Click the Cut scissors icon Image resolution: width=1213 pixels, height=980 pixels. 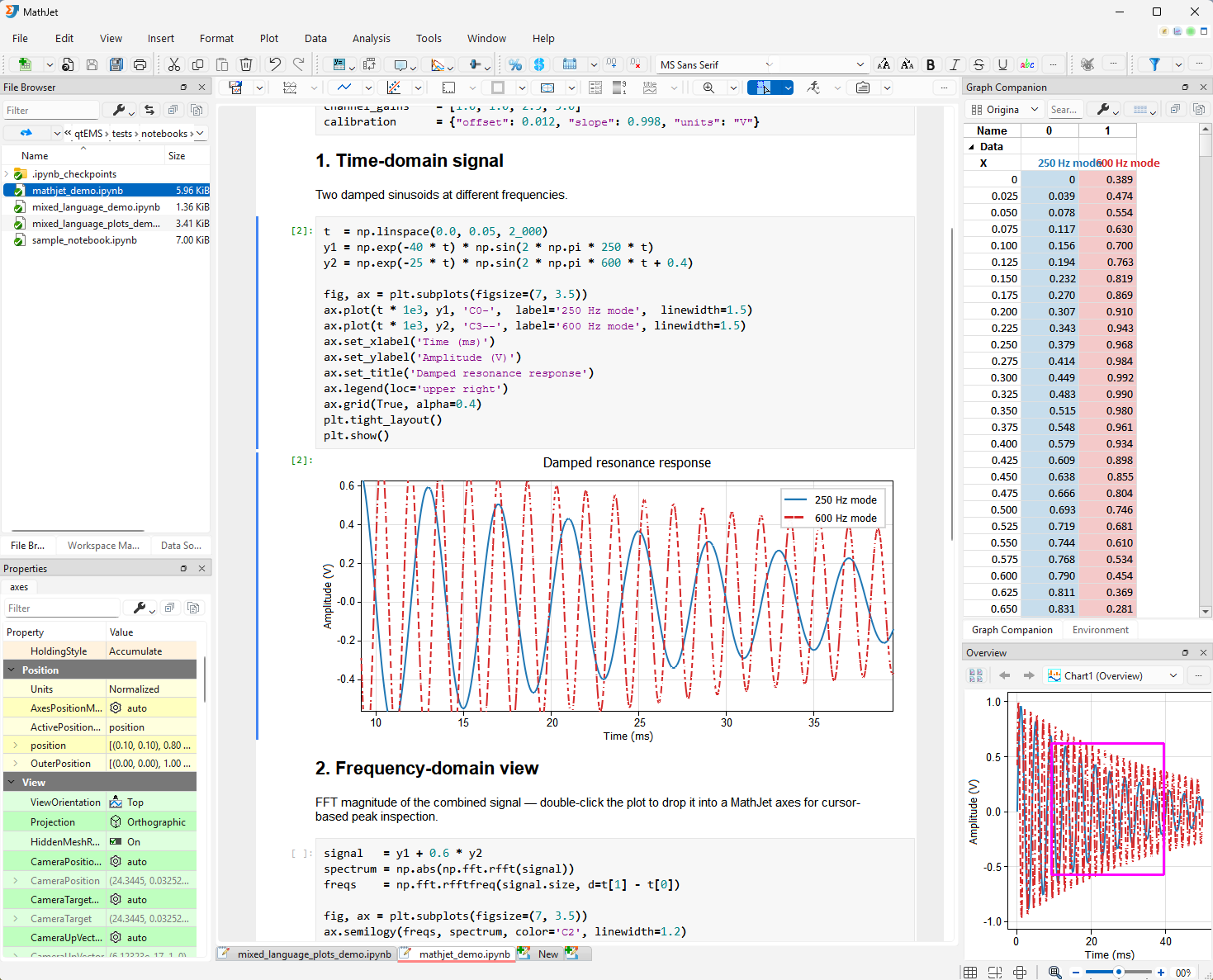(174, 64)
